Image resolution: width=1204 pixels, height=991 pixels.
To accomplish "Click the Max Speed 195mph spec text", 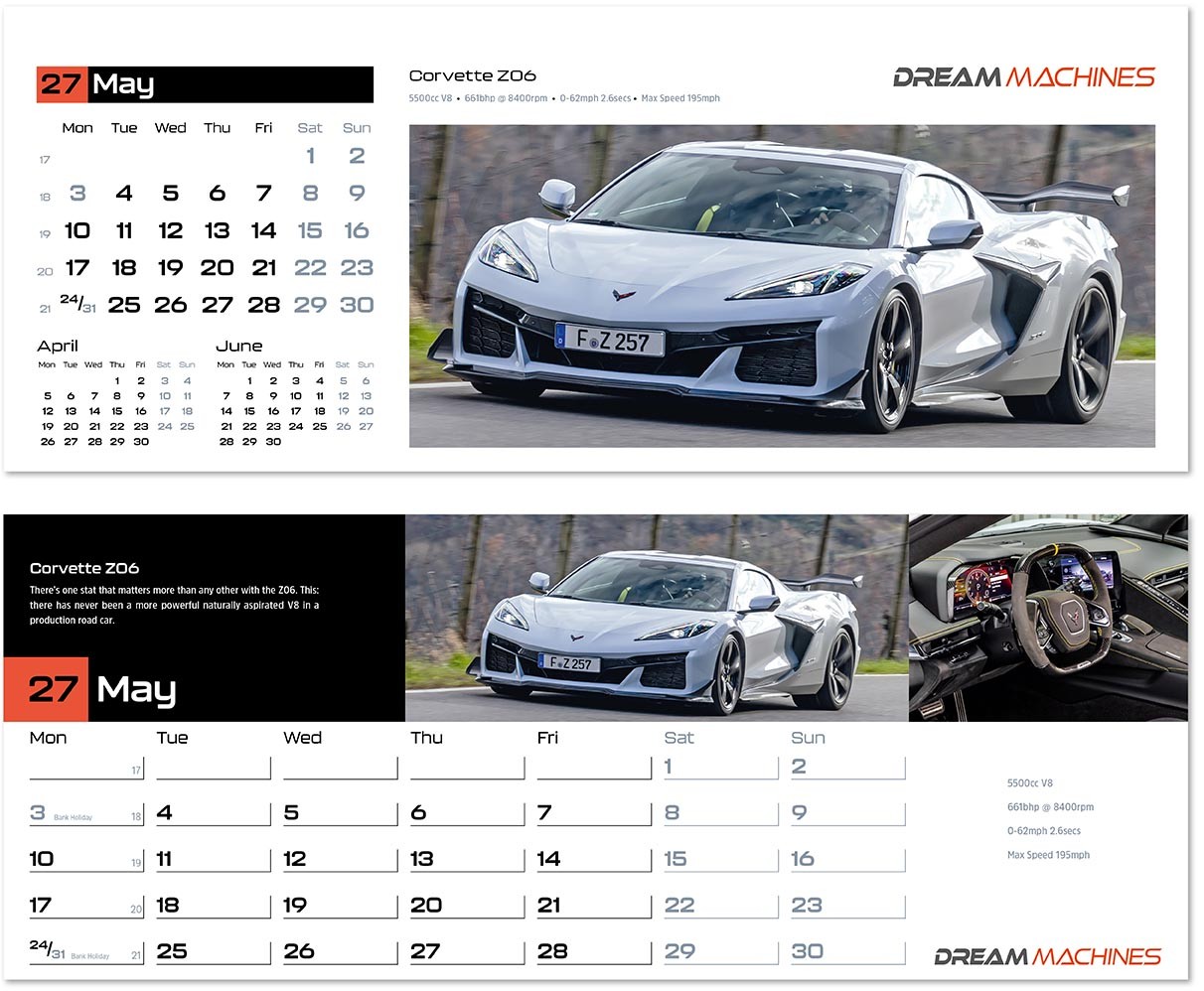I will click(x=1048, y=855).
